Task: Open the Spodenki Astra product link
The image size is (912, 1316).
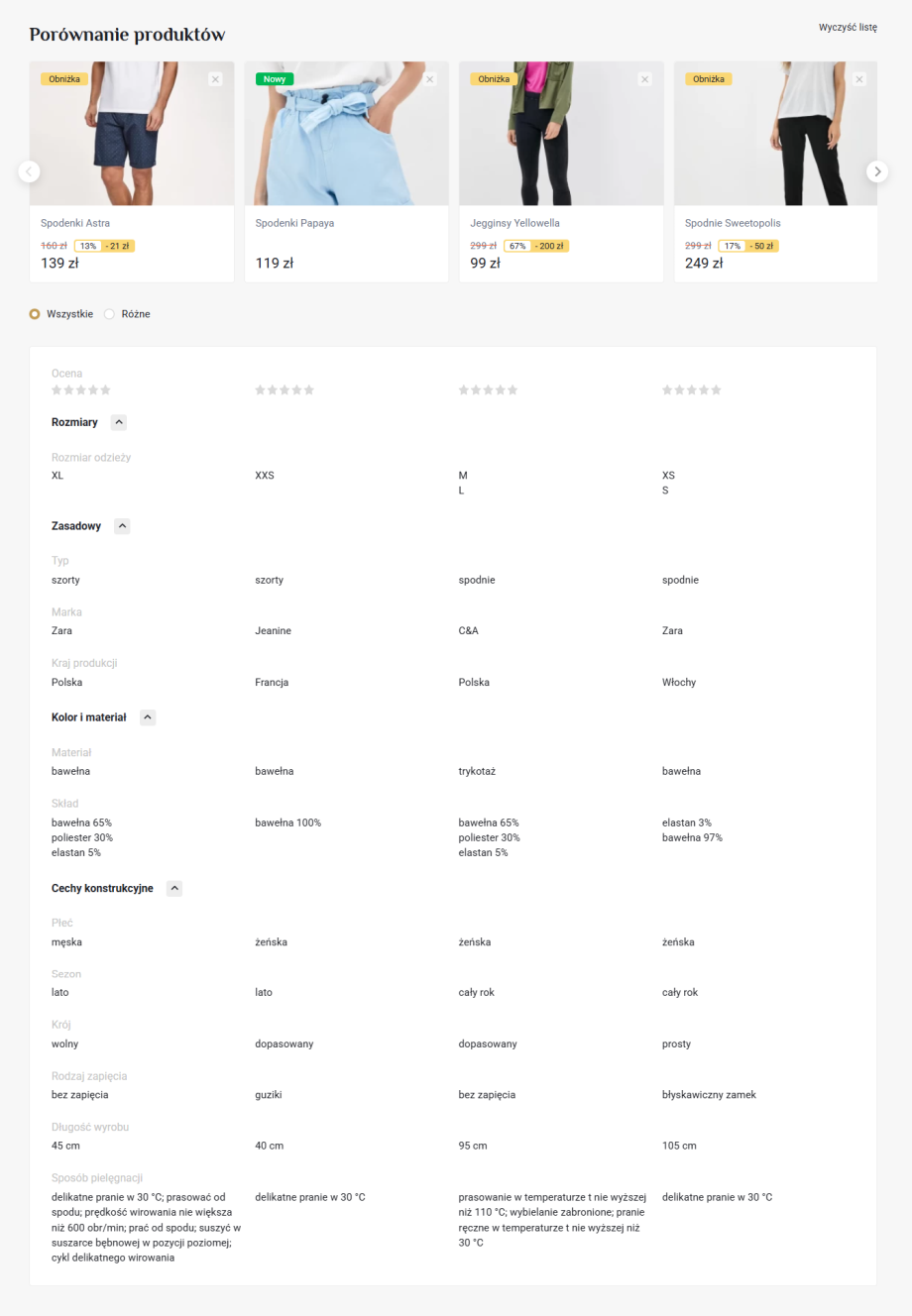Action: 75,223
